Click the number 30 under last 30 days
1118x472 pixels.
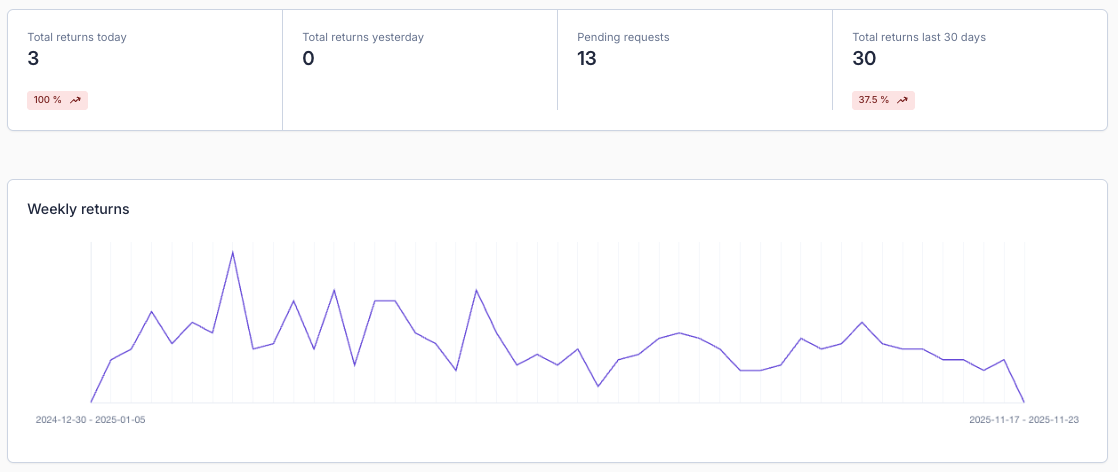(864, 58)
